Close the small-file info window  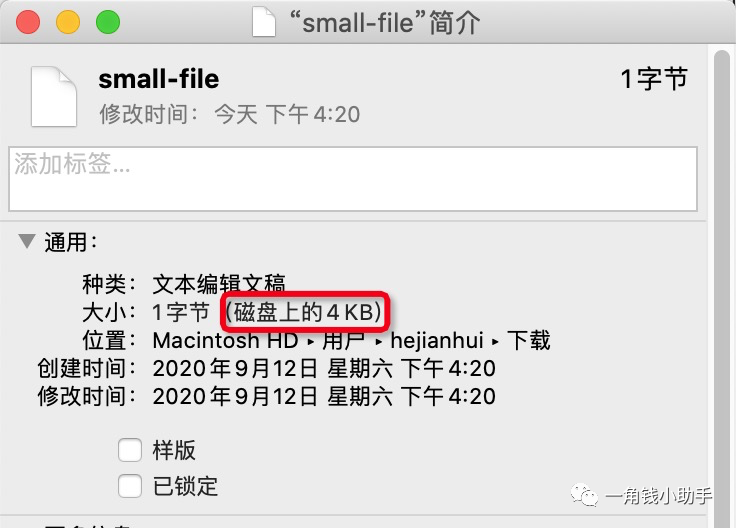point(28,22)
